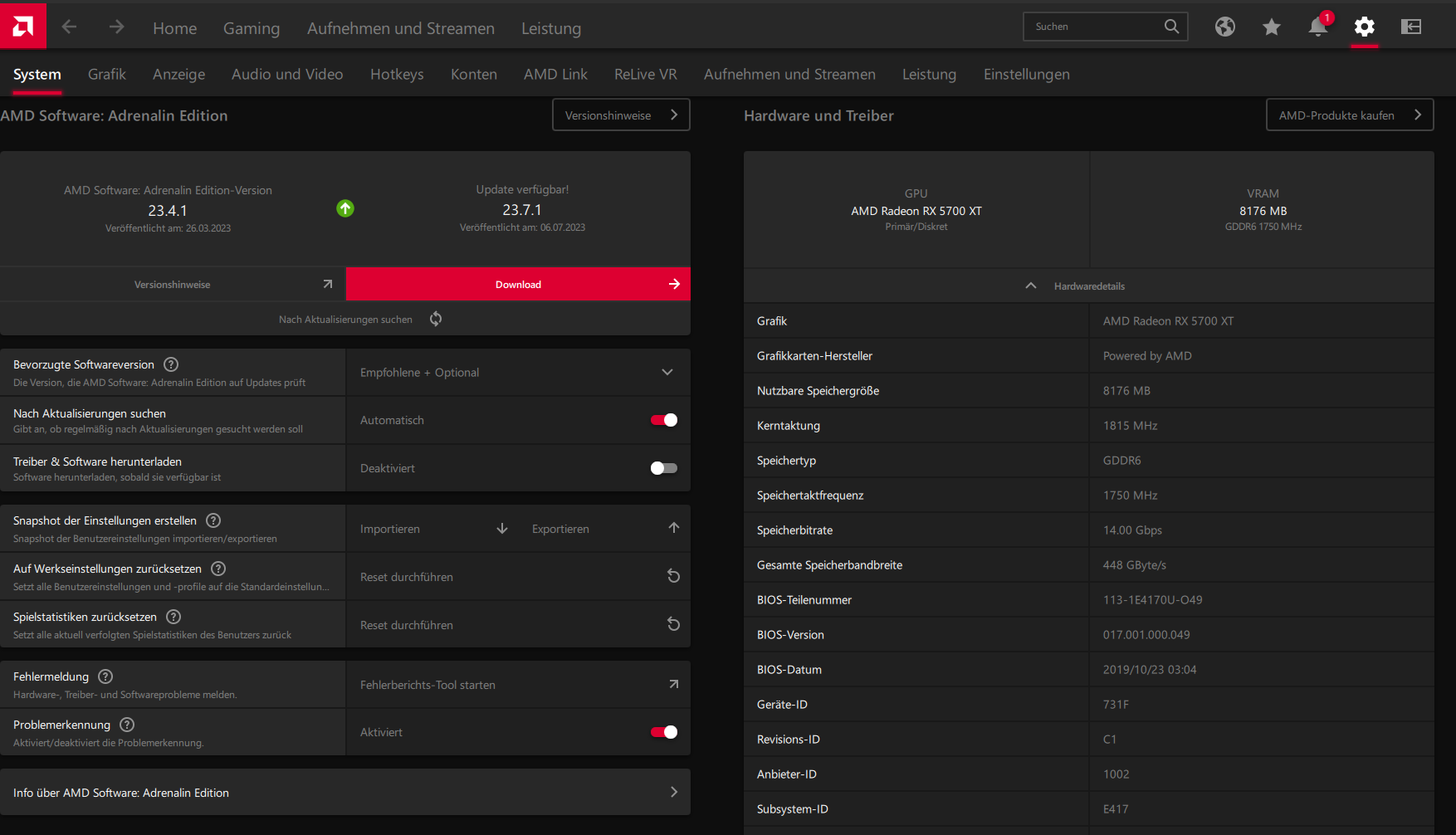Disable automatic update checking toggle
Image resolution: width=1456 pixels, height=835 pixels.
pos(664,420)
